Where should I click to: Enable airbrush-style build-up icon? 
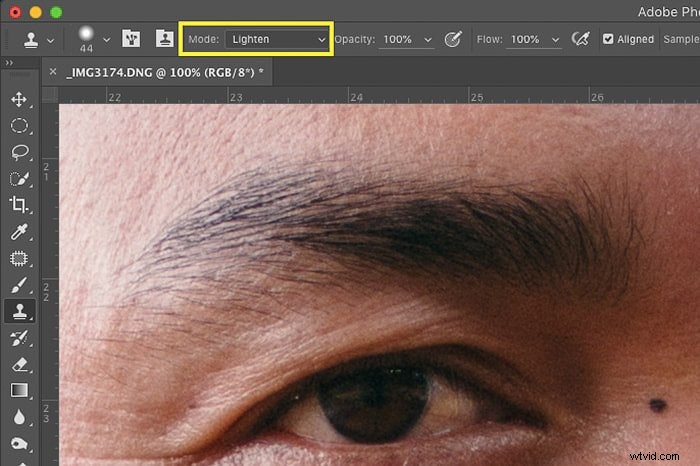(580, 39)
